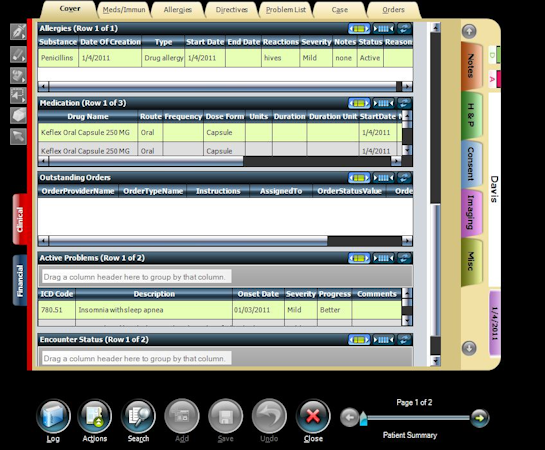Expand Medication list with down scroll arrow
This screenshot has height=450, width=545.
click(407, 150)
